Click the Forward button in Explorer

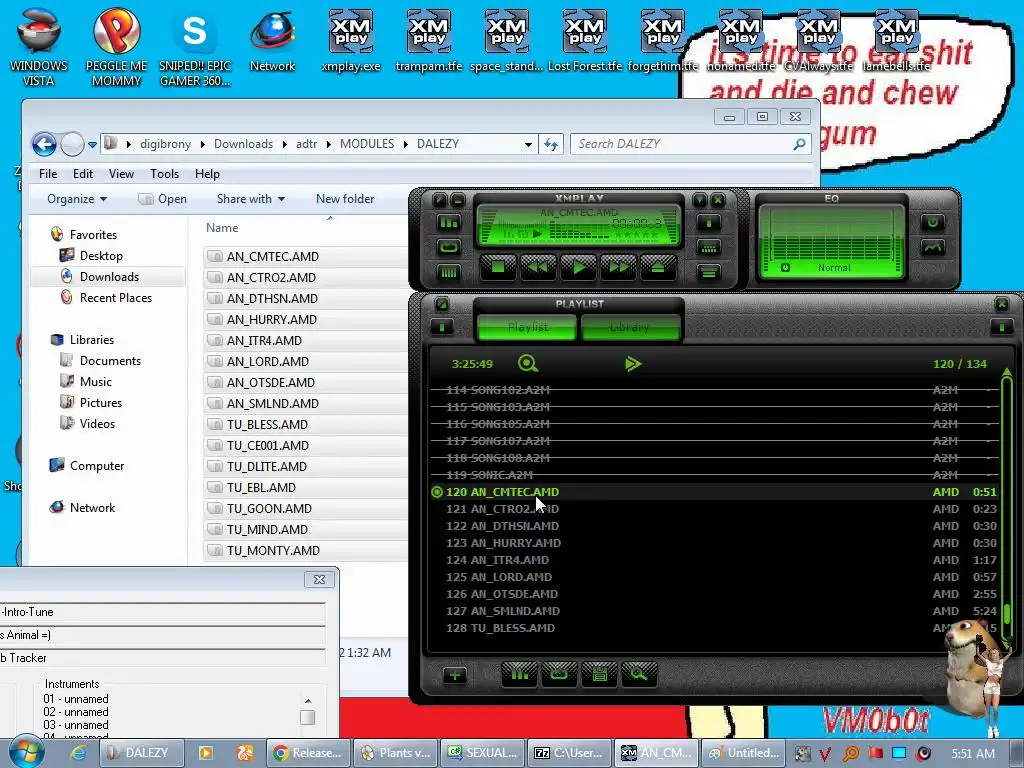coord(72,144)
